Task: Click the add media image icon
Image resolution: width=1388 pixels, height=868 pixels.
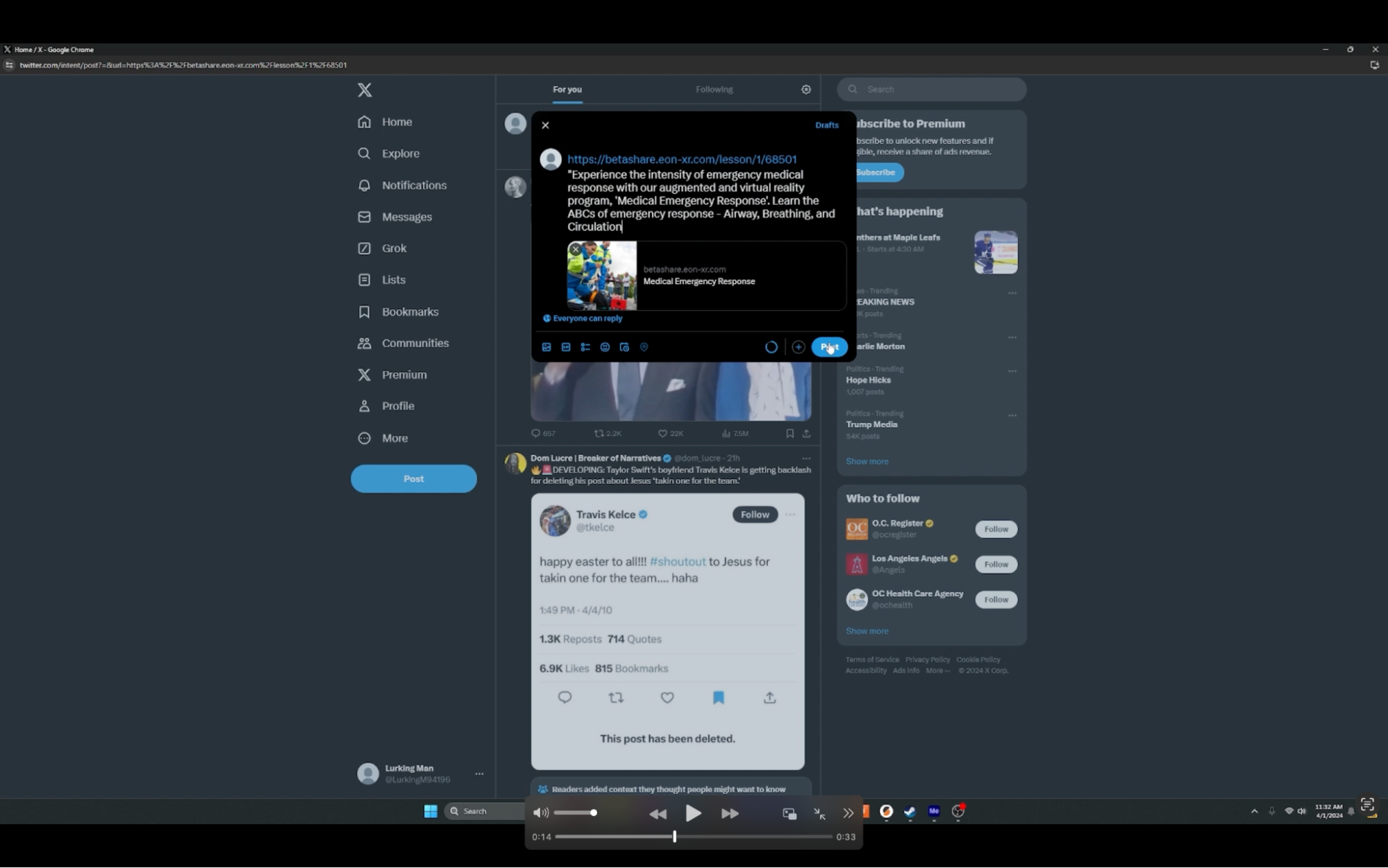Action: (x=546, y=347)
